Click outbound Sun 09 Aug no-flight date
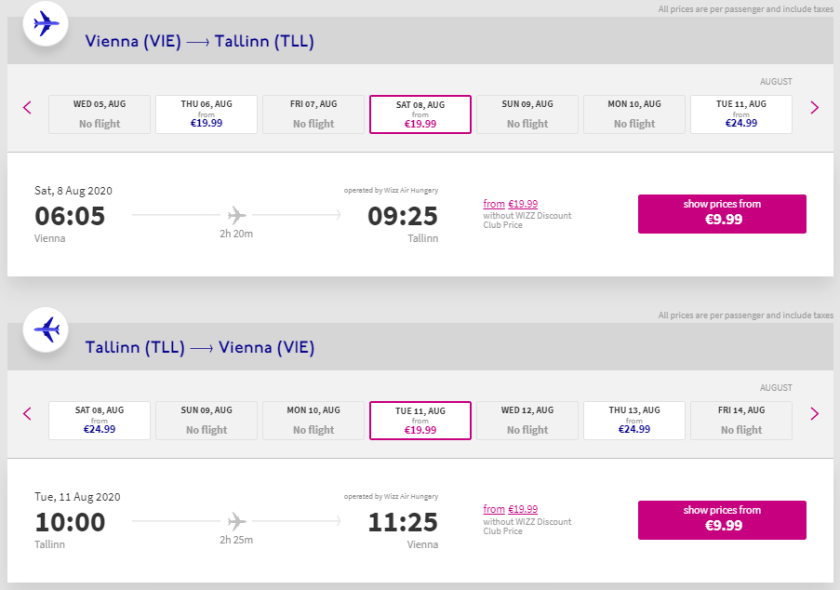 (x=527, y=114)
